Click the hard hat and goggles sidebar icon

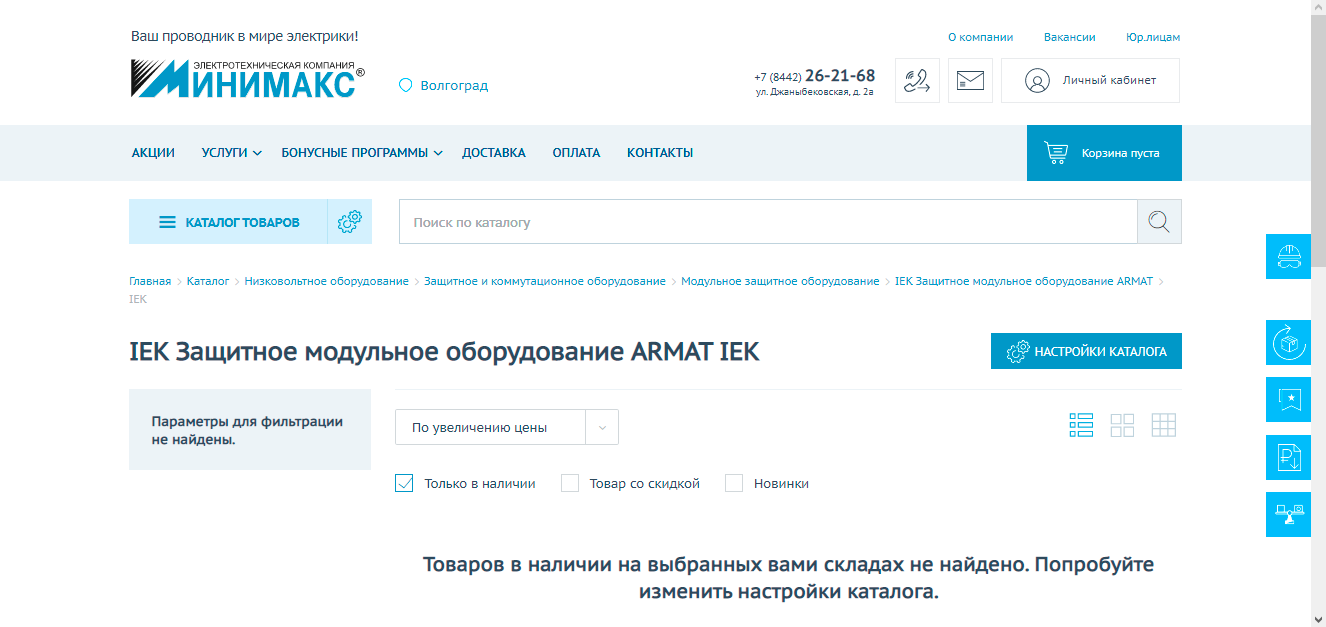(x=1288, y=257)
